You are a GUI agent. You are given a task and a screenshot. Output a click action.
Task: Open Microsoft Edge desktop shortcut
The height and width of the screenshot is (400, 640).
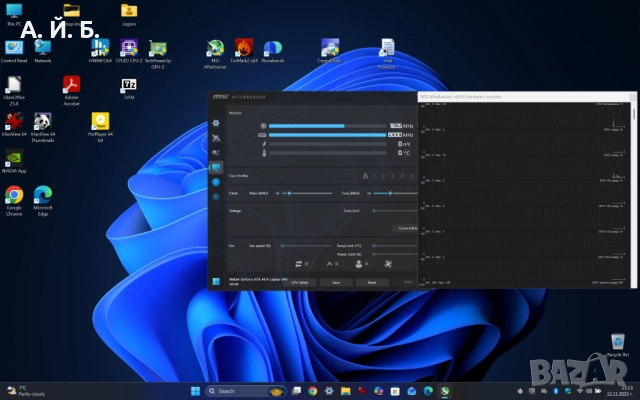tap(43, 200)
